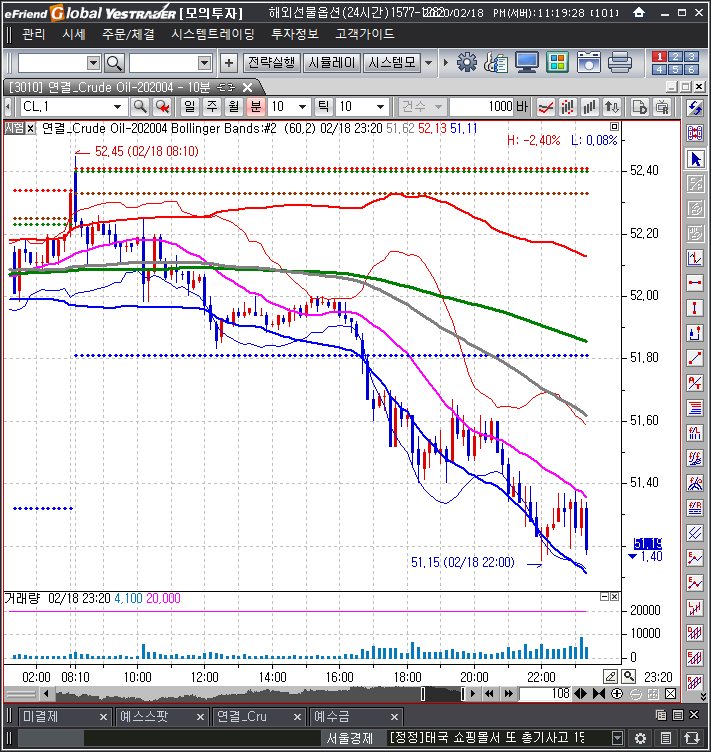
Task: Click the printer icon in top toolbar
Action: pyautogui.click(x=619, y=63)
